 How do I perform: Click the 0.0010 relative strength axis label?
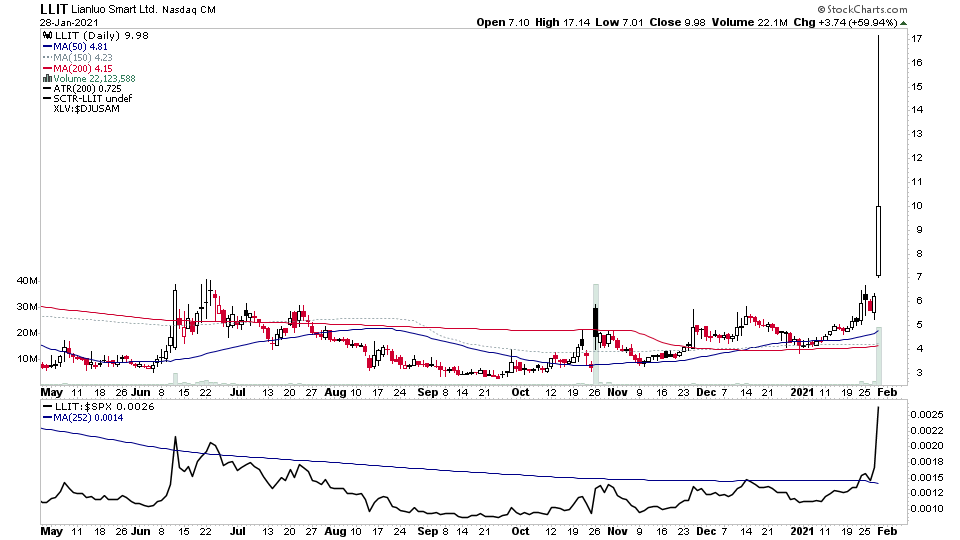[926, 508]
